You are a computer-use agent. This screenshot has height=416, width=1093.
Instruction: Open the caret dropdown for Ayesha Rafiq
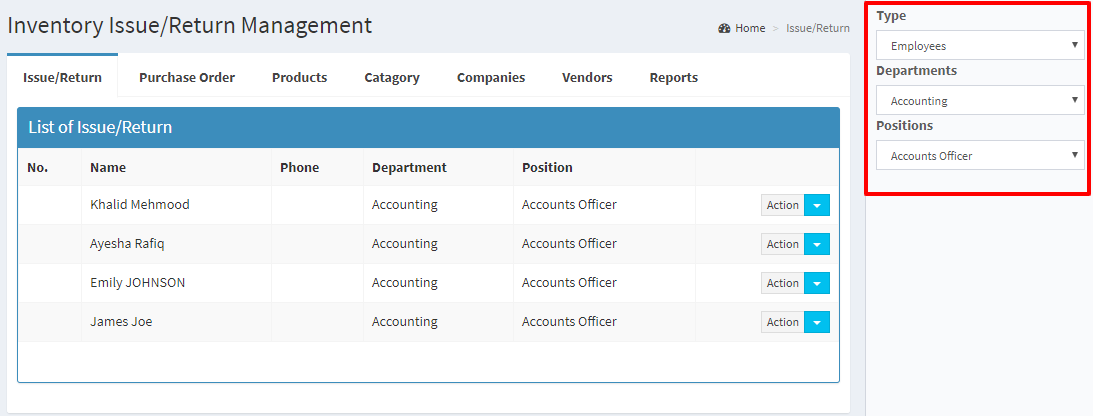point(817,244)
